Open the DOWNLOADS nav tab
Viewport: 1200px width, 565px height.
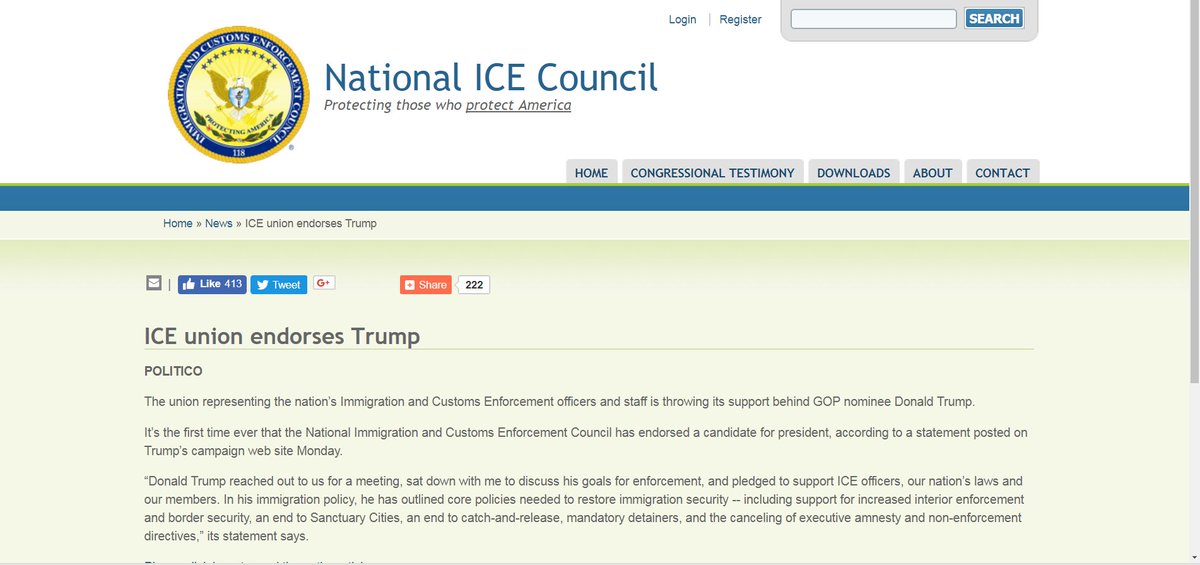853,172
